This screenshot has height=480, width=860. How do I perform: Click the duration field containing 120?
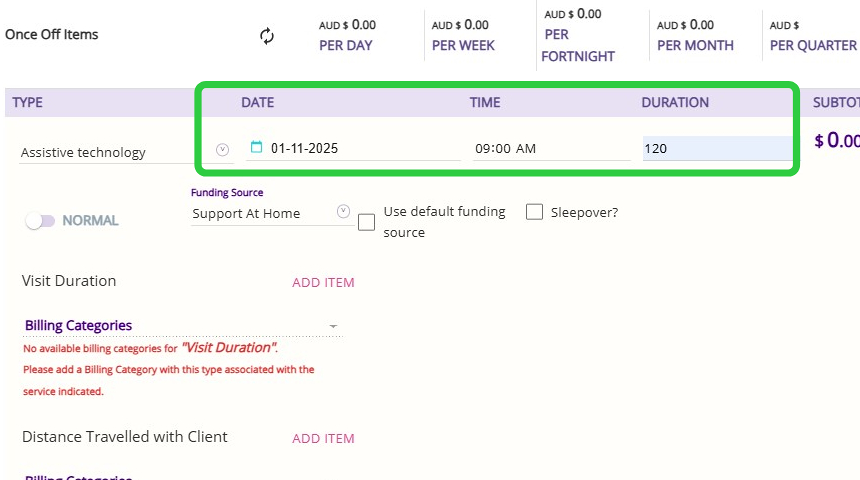pyautogui.click(x=715, y=148)
